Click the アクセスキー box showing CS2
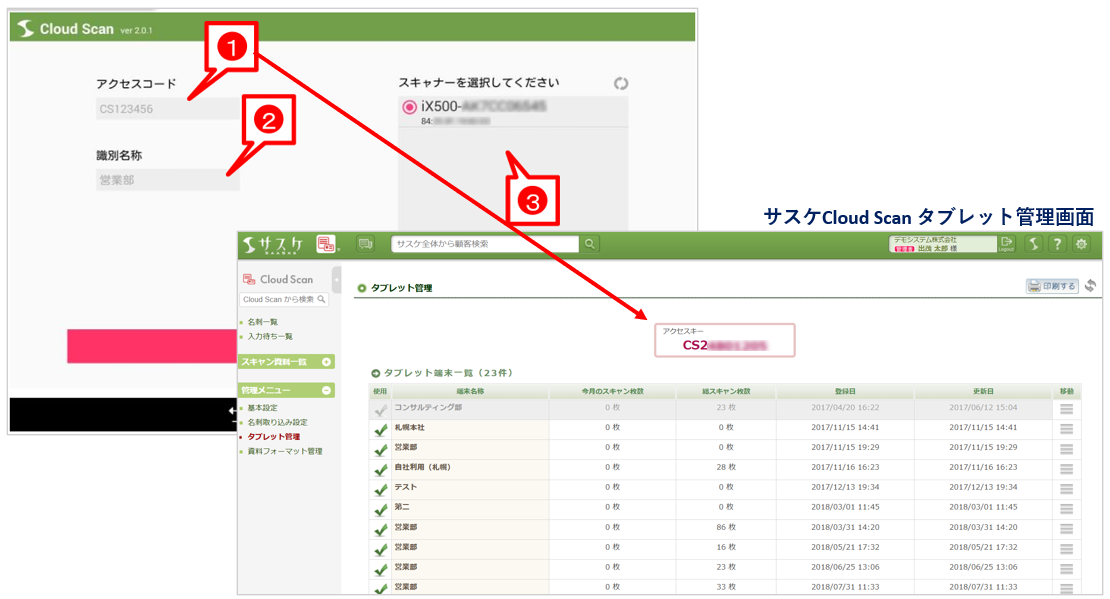 tap(724, 340)
